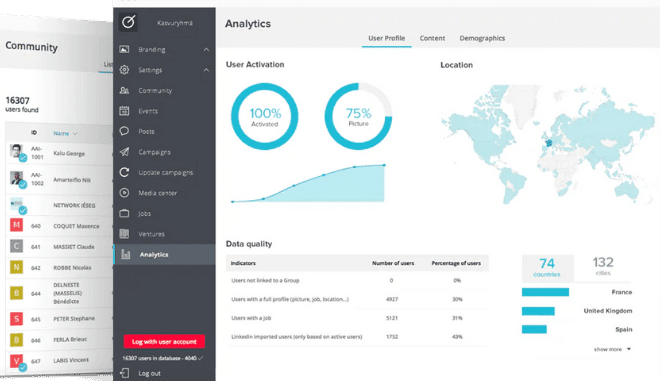This screenshot has height=381, width=661.
Task: Select the 74 countries tab
Action: pyautogui.click(x=547, y=268)
